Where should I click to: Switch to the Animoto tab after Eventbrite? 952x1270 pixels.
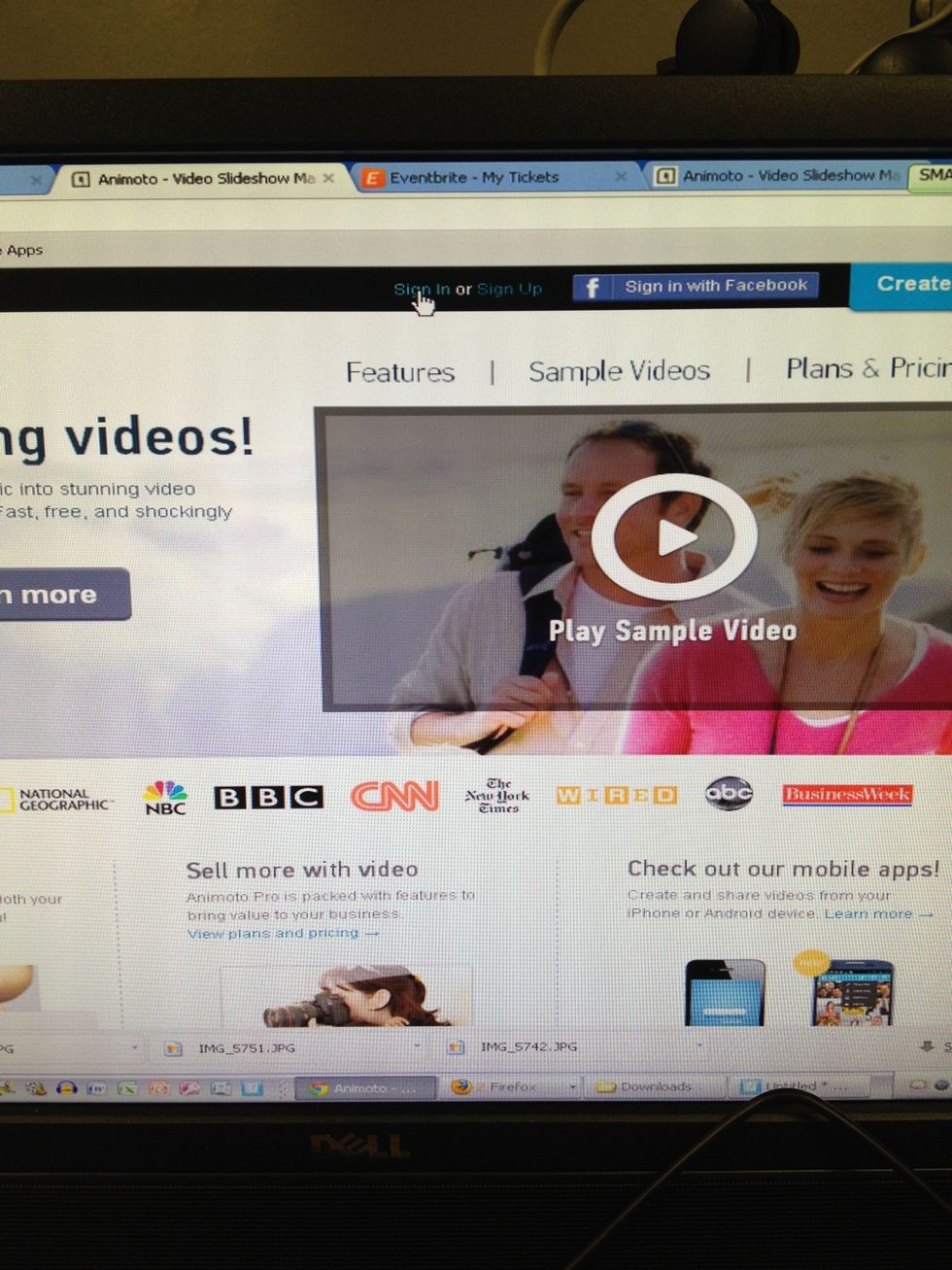(777, 176)
